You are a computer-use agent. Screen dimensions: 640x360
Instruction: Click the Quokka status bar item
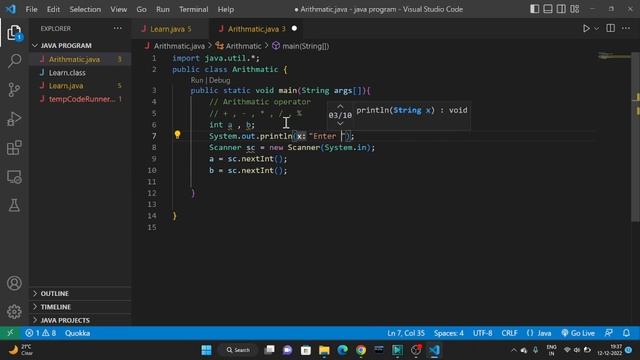[77, 333]
